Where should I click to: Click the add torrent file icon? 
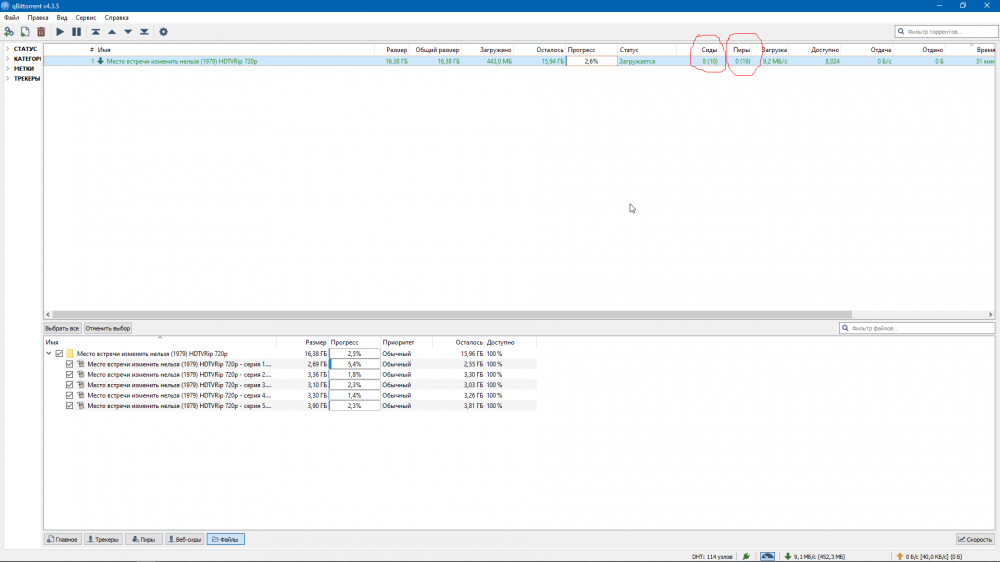click(x=25, y=32)
